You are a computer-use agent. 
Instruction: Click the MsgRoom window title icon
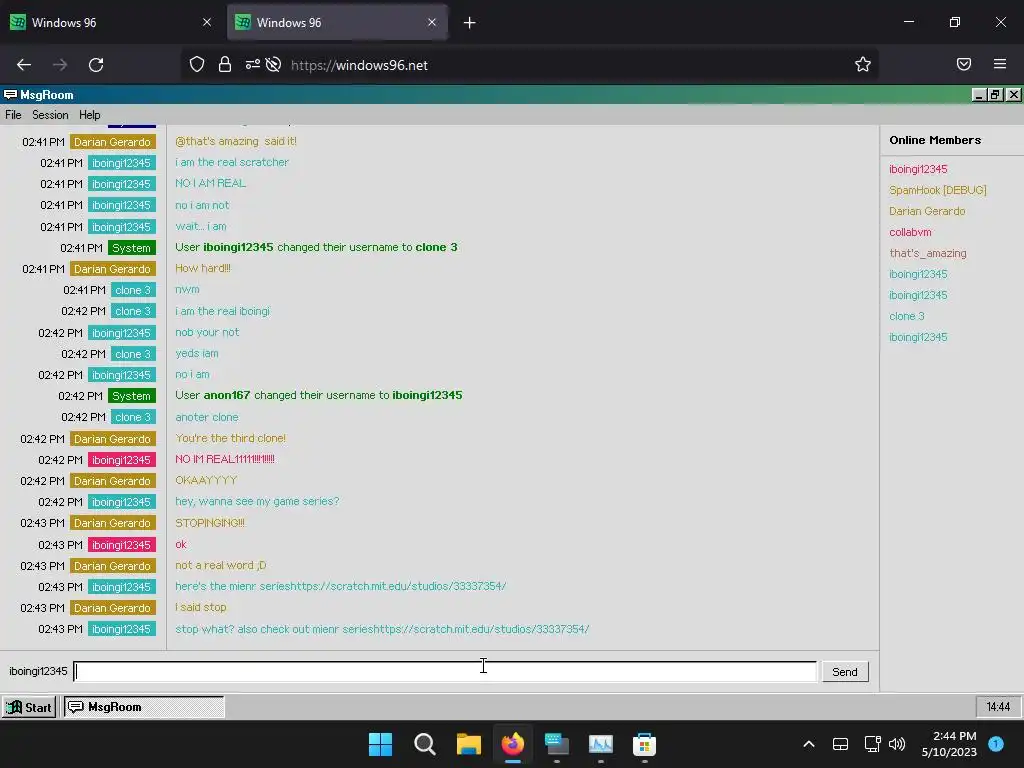pyautogui.click(x=10, y=95)
